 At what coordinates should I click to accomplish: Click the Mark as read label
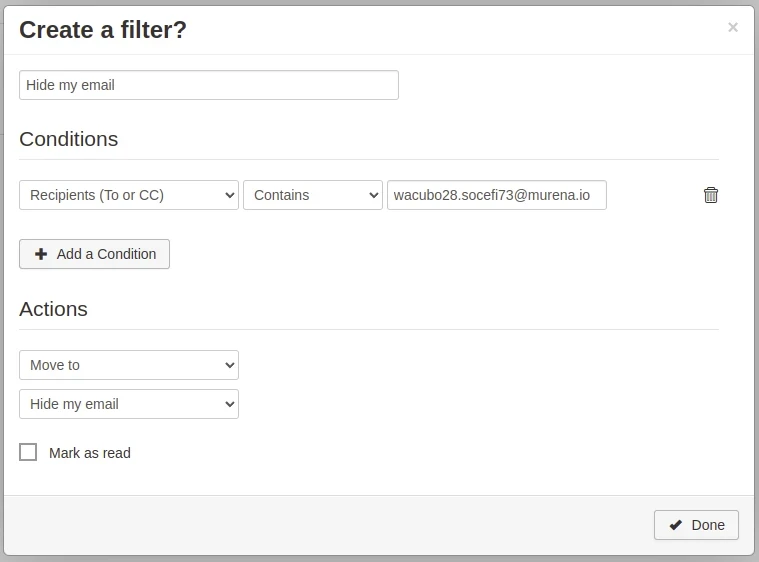(x=90, y=453)
